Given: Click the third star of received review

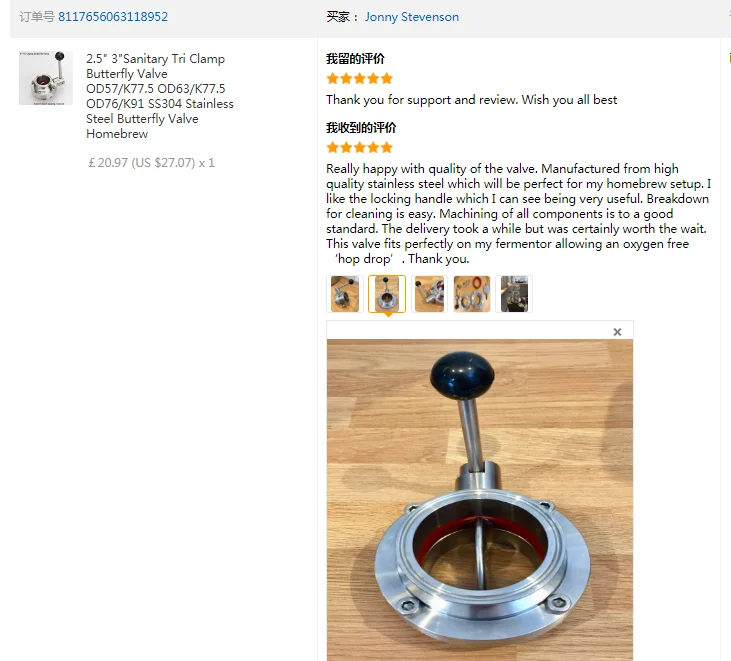Looking at the screenshot, I should (359, 148).
